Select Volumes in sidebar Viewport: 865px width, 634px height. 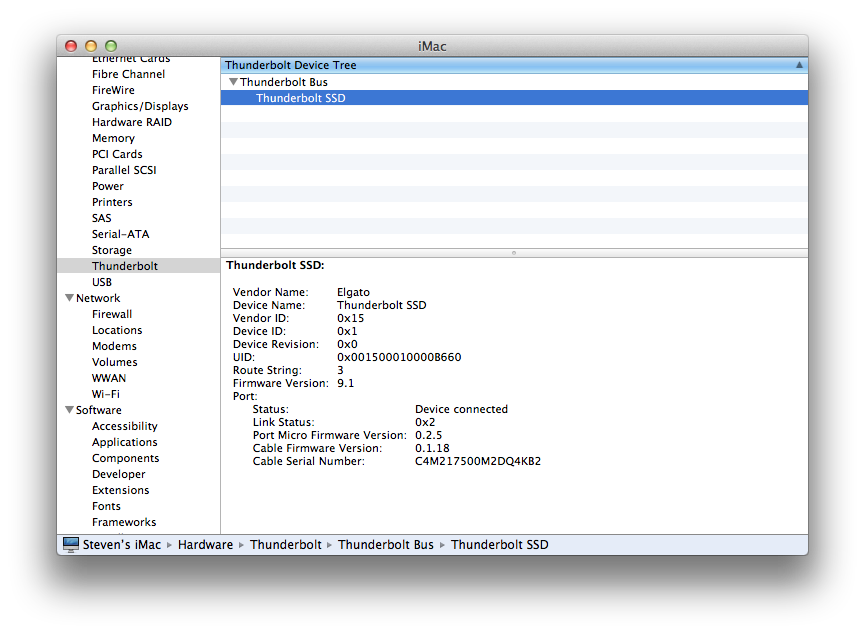click(114, 362)
